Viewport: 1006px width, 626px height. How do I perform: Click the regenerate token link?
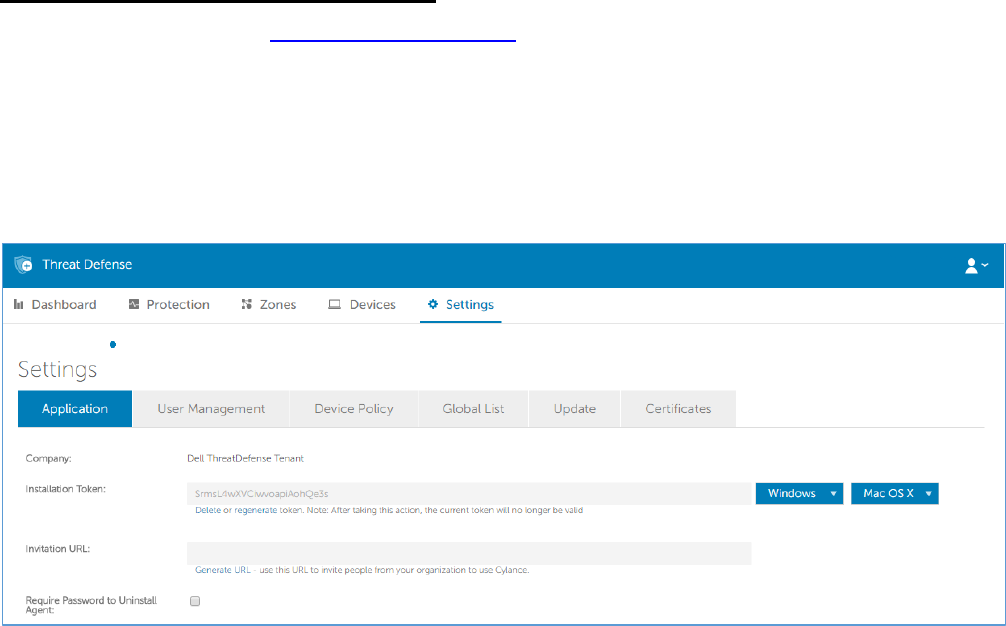(256, 511)
